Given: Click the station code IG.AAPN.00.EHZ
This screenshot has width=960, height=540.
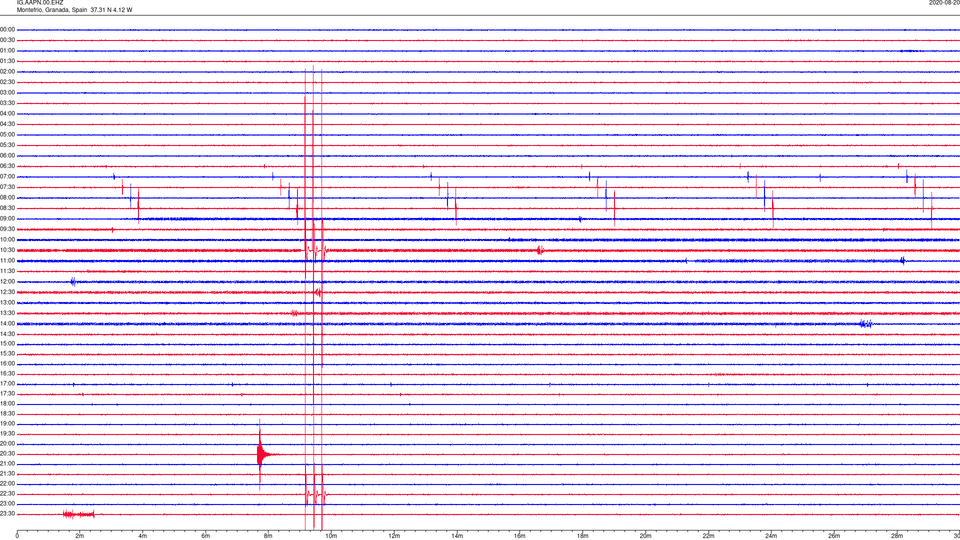Looking at the screenshot, I should (x=40, y=3).
